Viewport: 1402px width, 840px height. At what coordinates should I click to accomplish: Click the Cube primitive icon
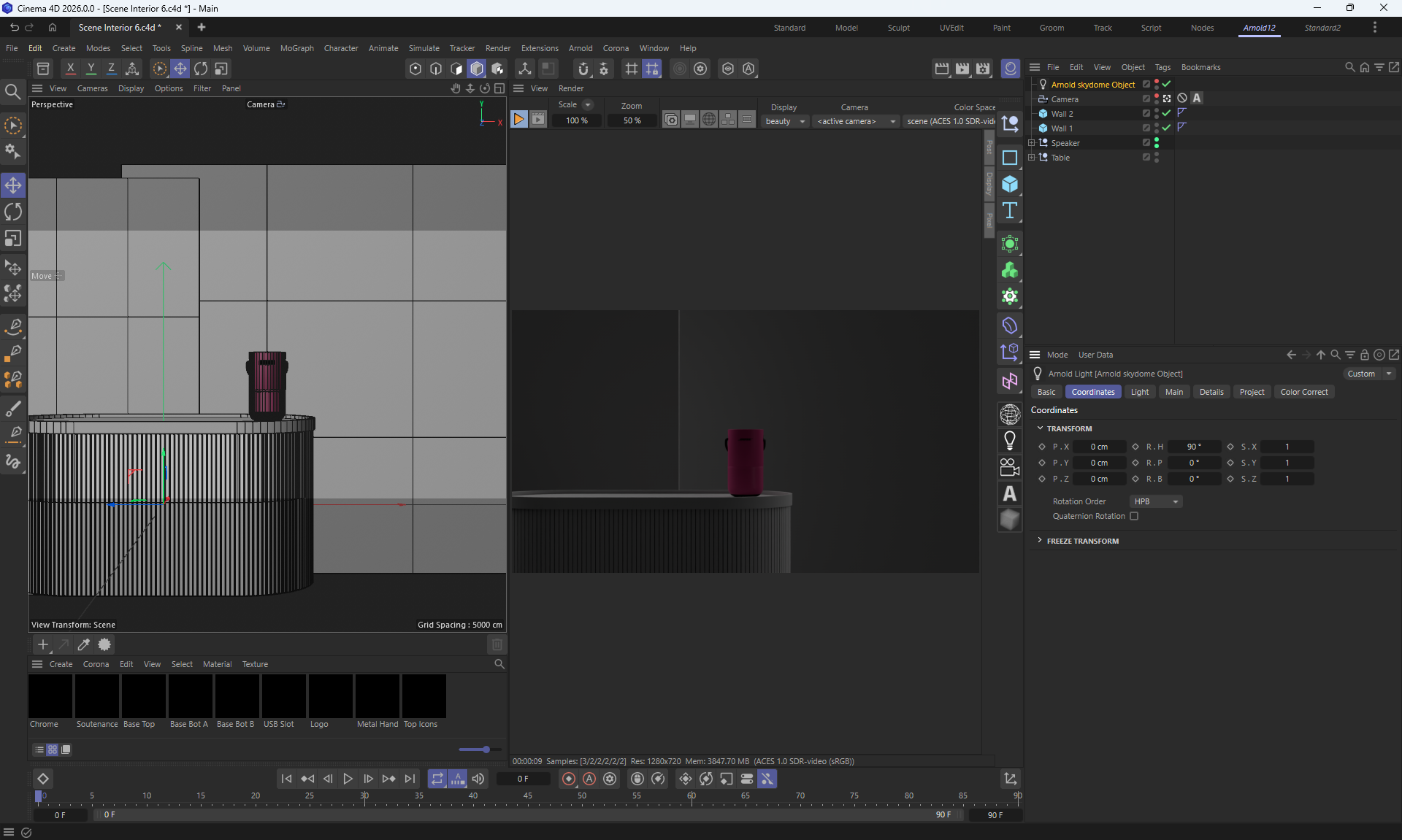click(x=1010, y=184)
